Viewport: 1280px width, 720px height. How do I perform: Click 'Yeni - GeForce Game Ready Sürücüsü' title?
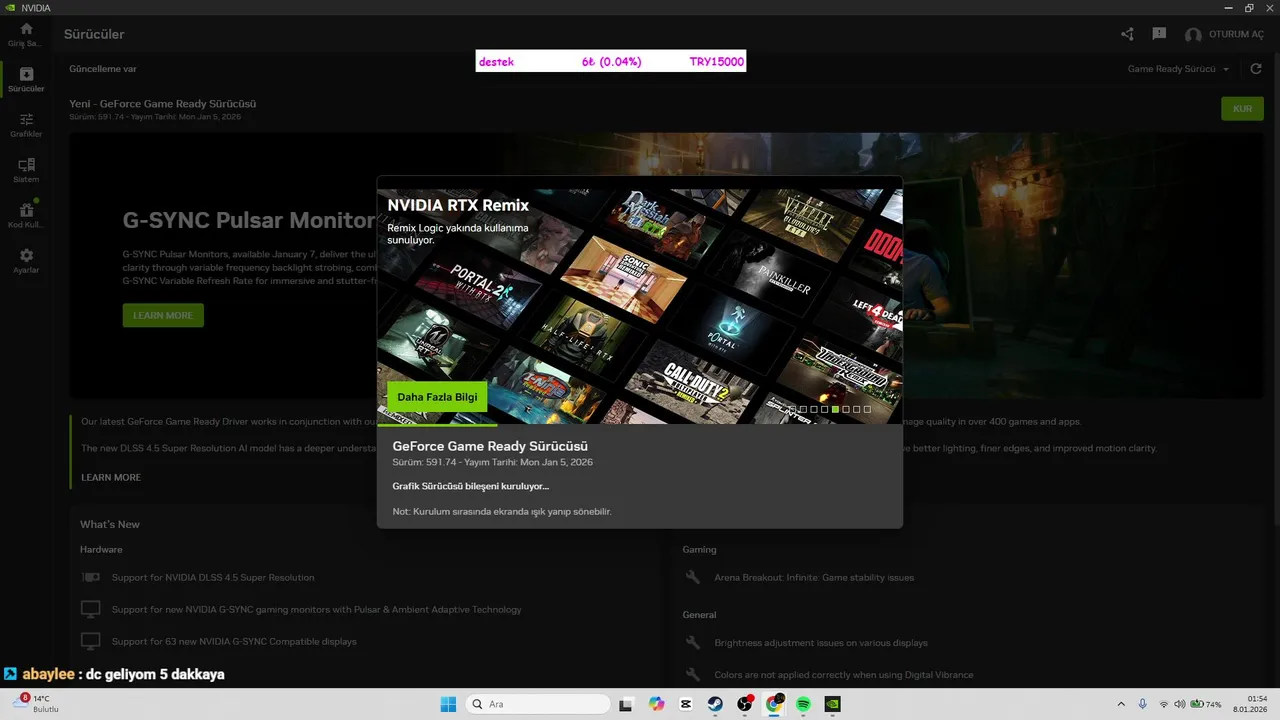pyautogui.click(x=163, y=104)
